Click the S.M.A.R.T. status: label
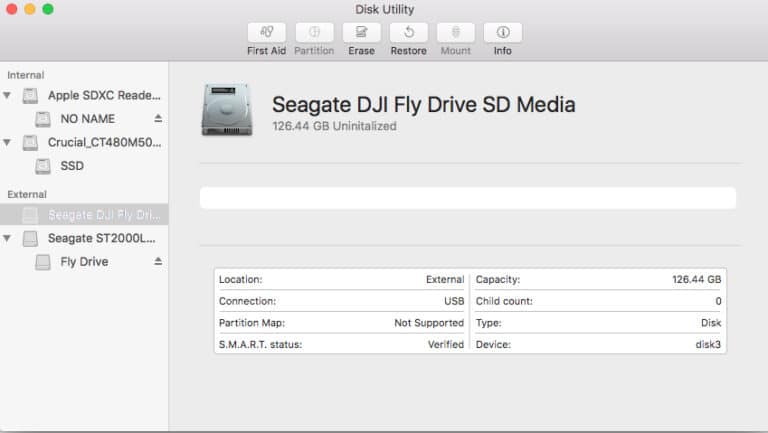Viewport: 768px width, 433px height. pos(261,344)
